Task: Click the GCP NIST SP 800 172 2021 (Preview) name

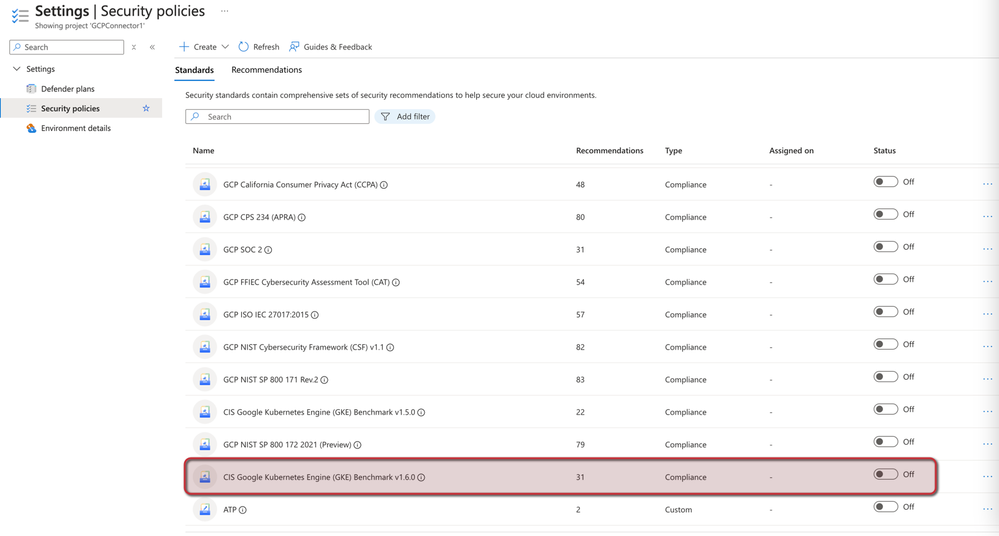Action: [x=287, y=445]
